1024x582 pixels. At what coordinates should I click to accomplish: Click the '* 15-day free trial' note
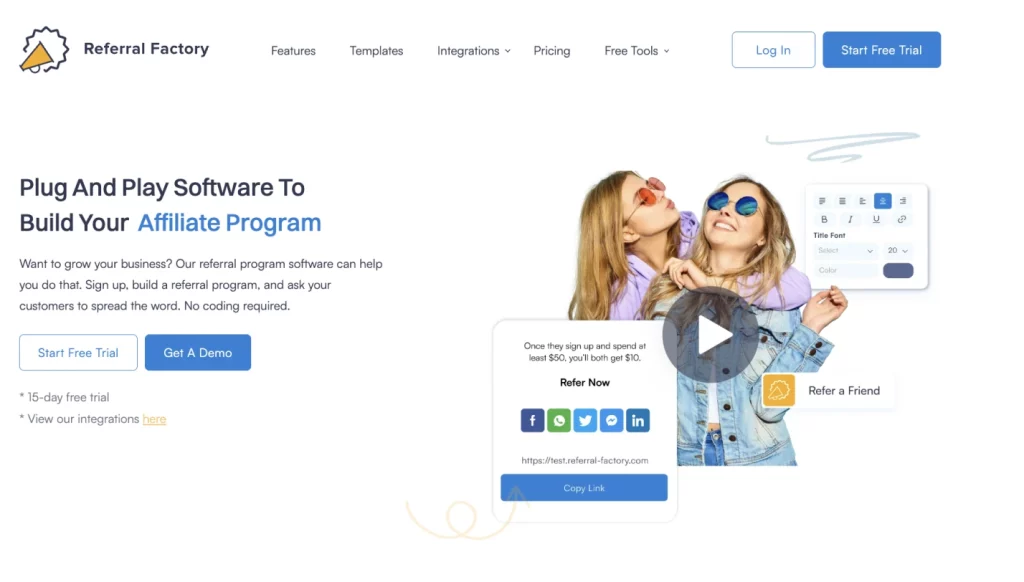(64, 397)
